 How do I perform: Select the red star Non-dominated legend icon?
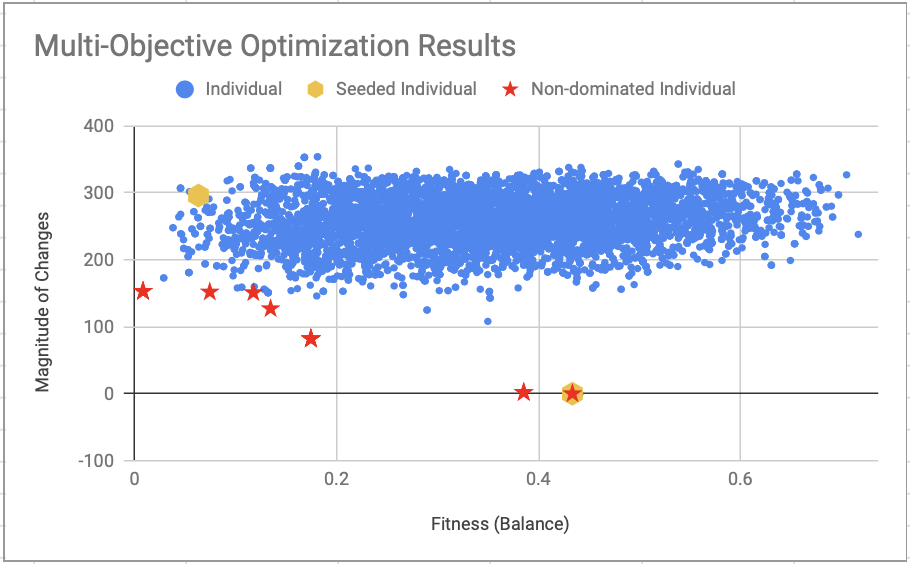511,89
